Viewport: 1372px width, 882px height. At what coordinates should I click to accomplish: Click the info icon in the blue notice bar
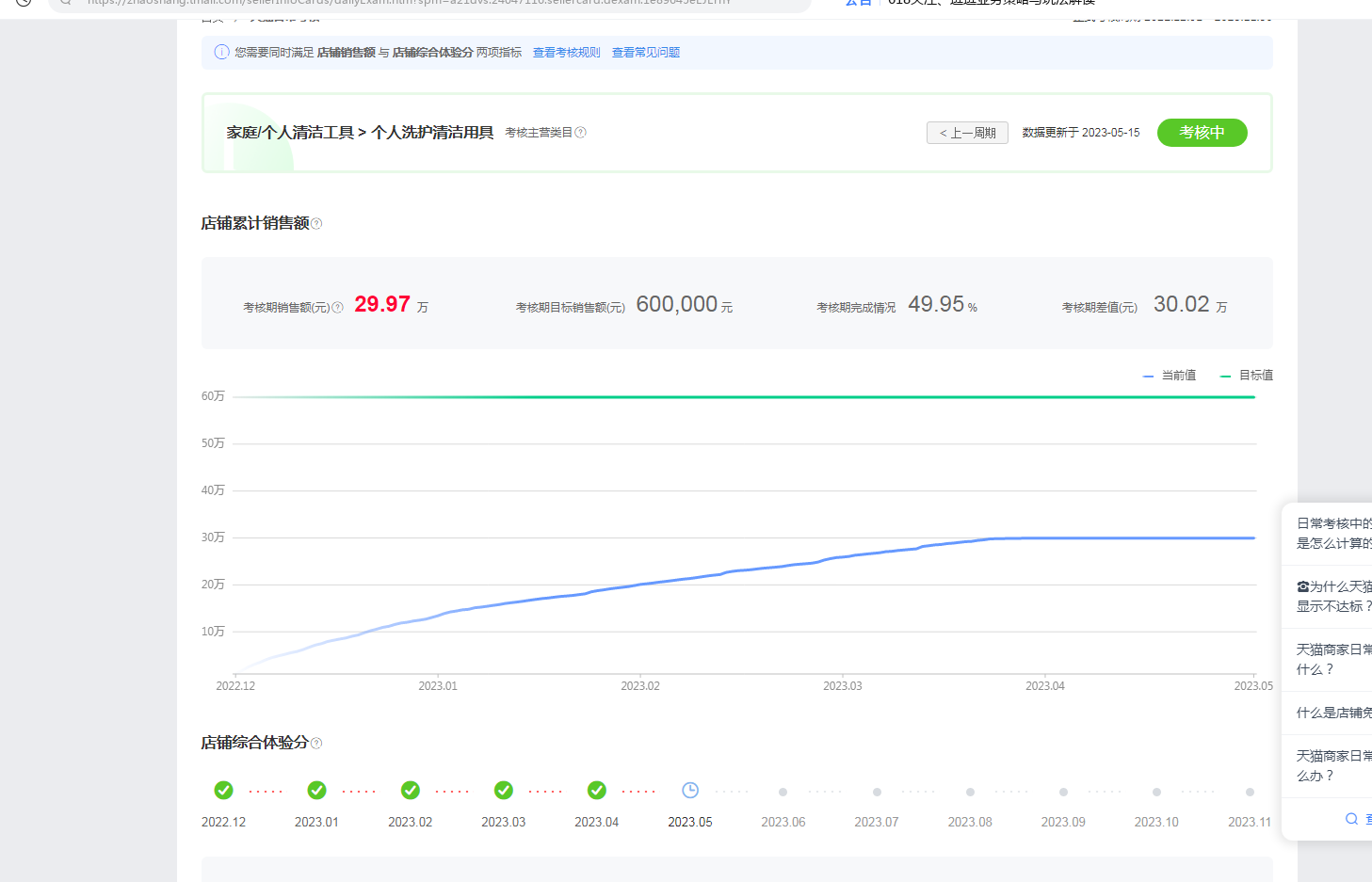tap(221, 52)
